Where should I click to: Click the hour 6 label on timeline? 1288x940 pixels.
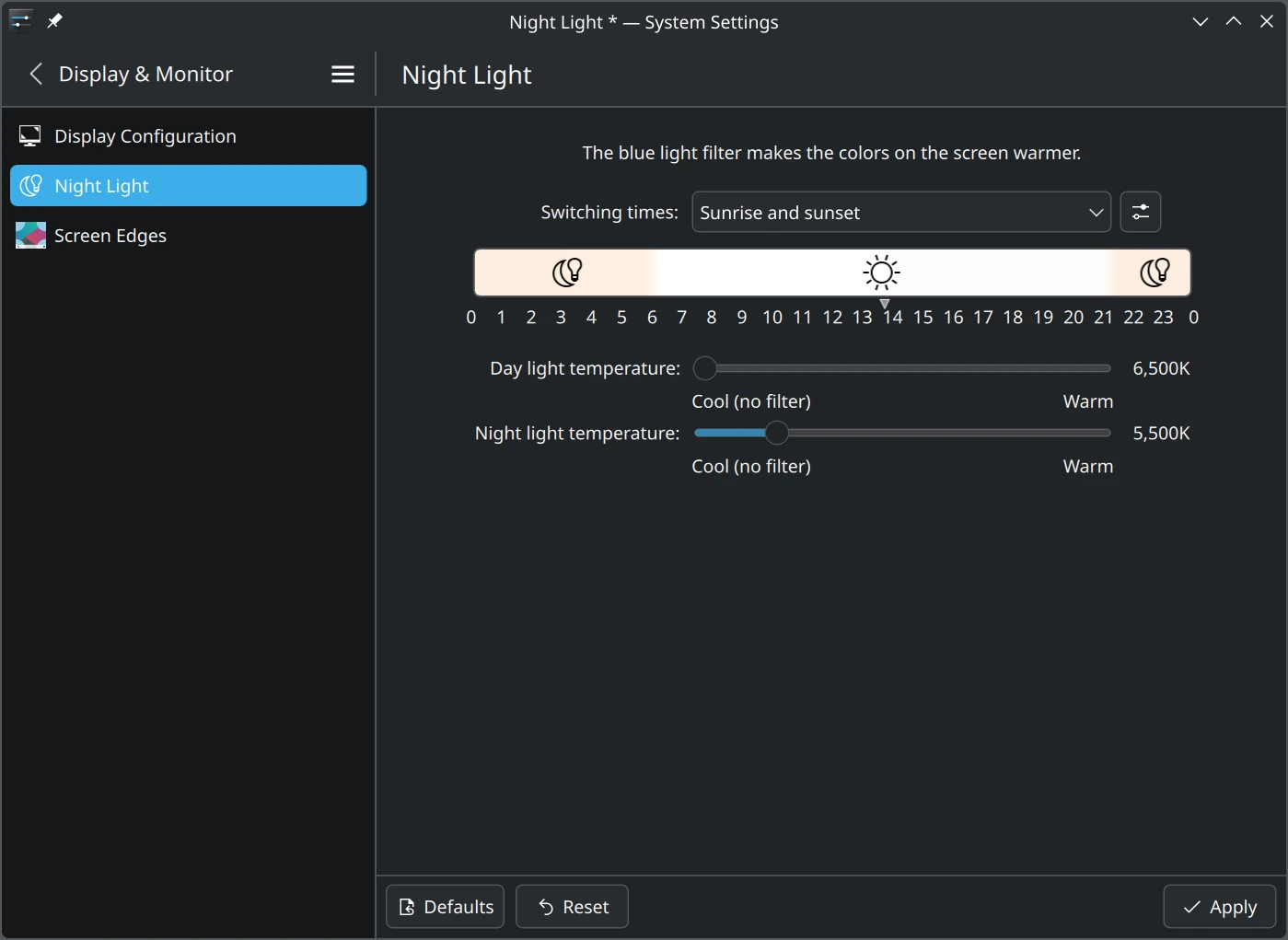(x=652, y=317)
